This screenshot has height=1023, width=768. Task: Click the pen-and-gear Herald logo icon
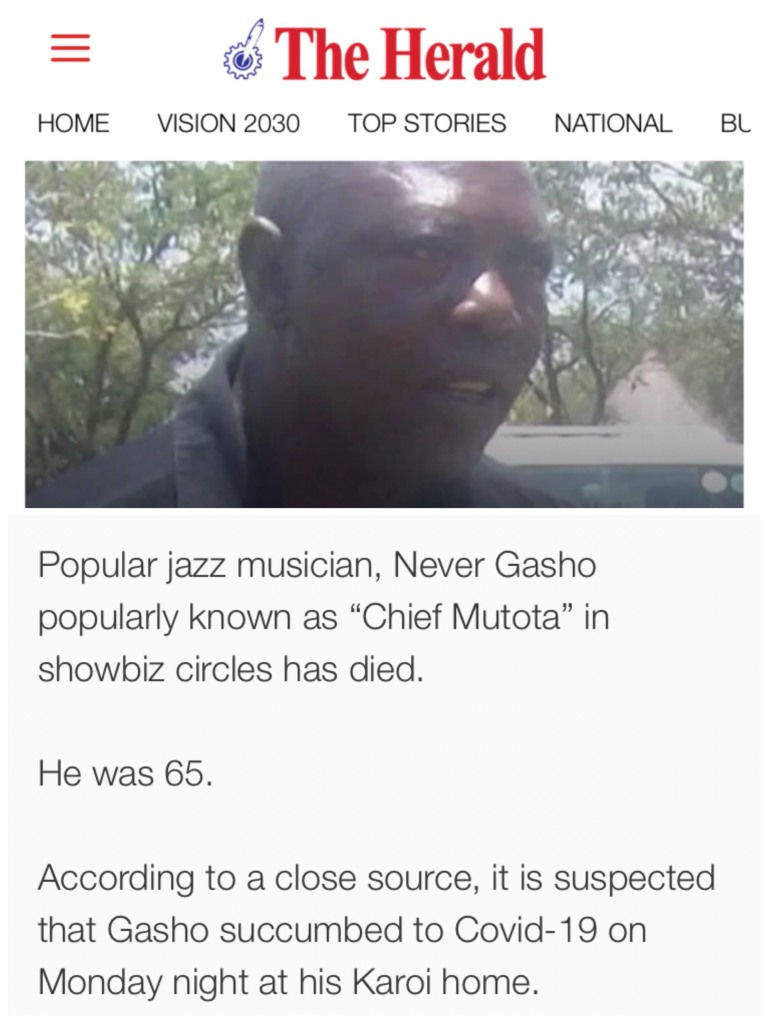[244, 50]
